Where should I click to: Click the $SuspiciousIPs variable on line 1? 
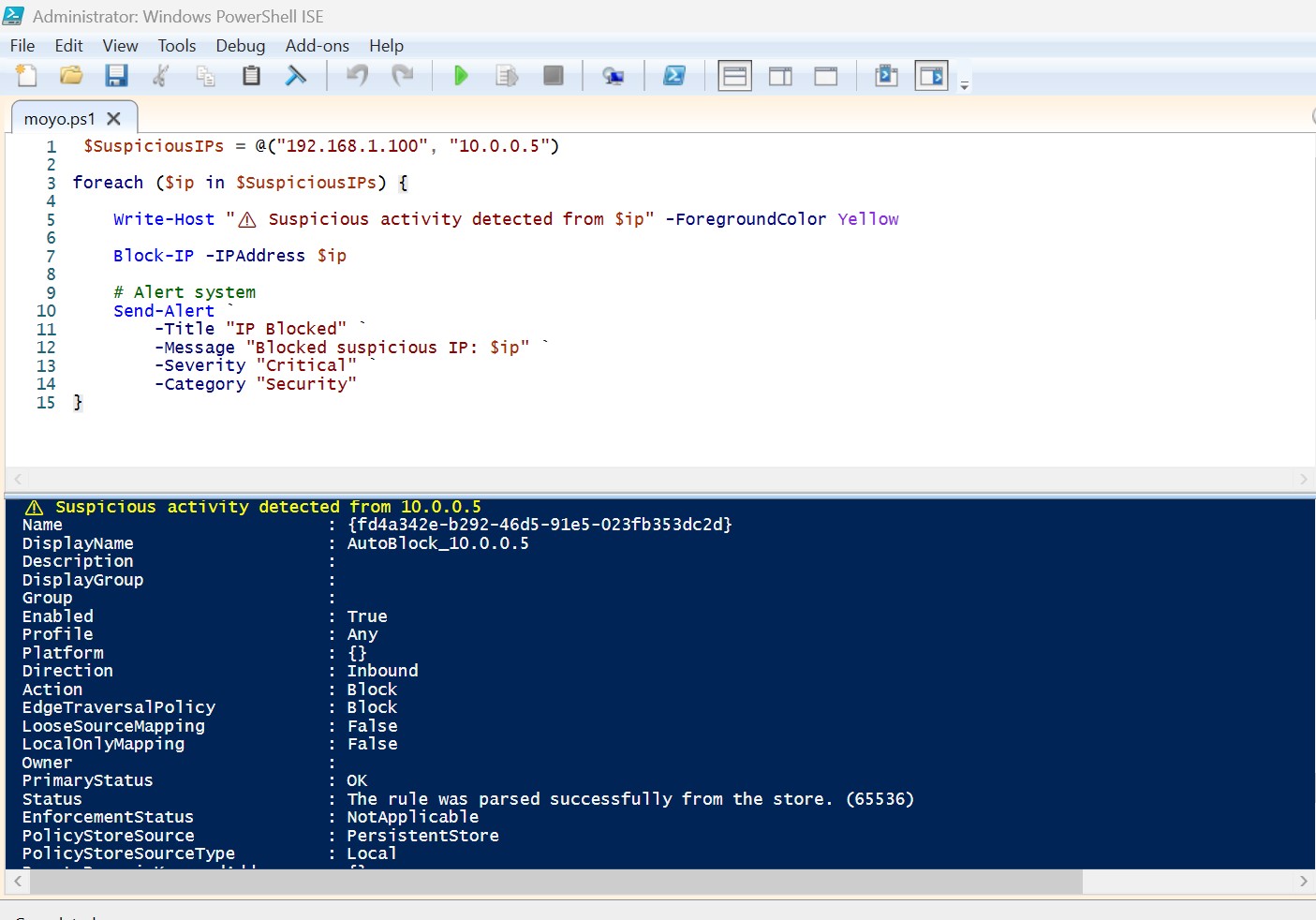tap(154, 146)
